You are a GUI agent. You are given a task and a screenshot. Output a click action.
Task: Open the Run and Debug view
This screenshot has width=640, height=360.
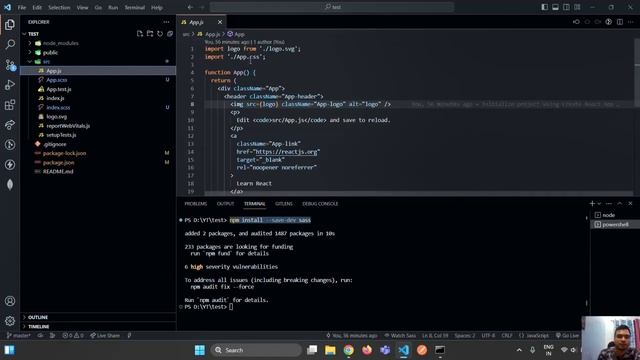[x=10, y=84]
